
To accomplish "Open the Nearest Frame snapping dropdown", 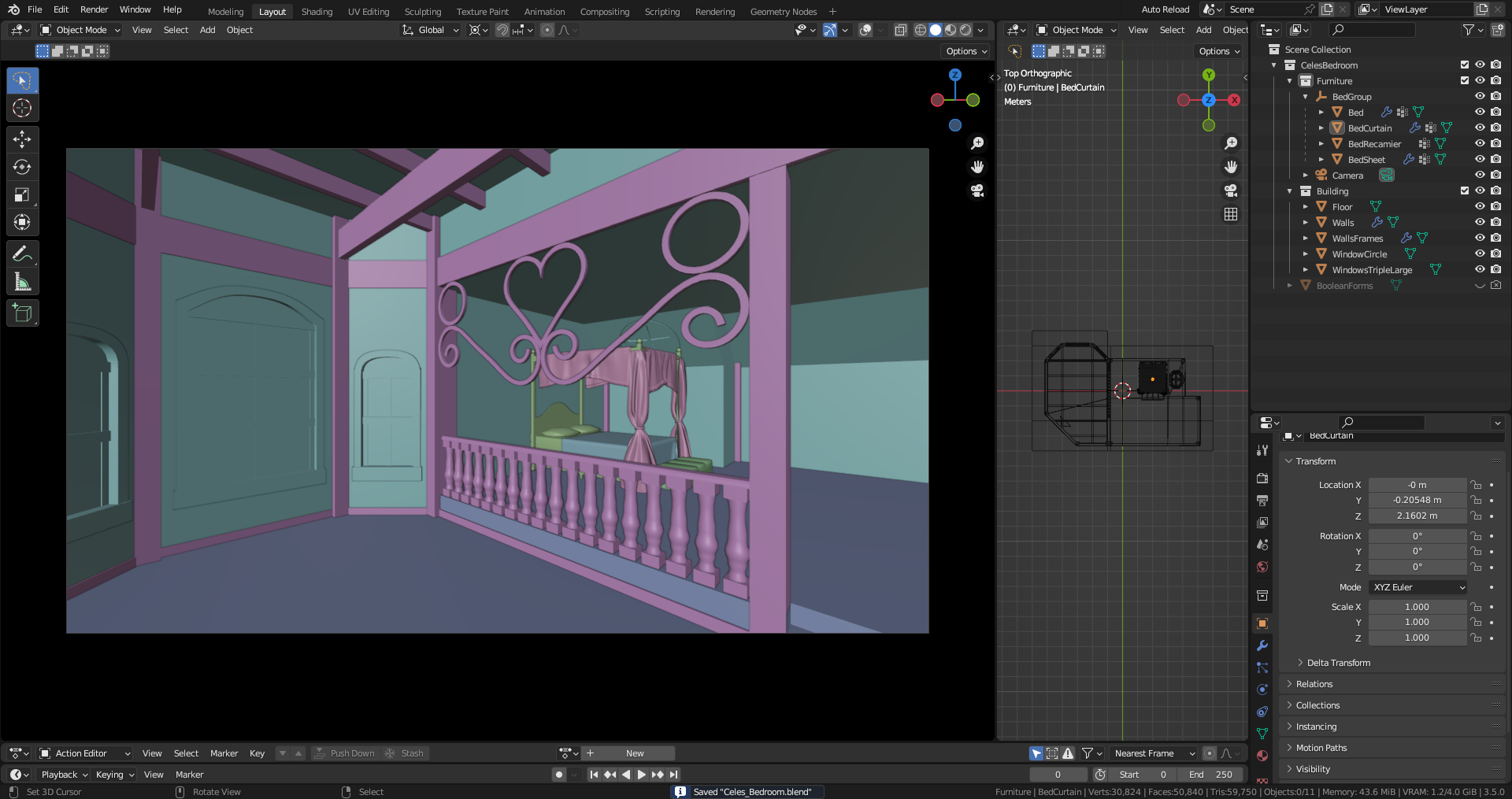I will (1154, 753).
